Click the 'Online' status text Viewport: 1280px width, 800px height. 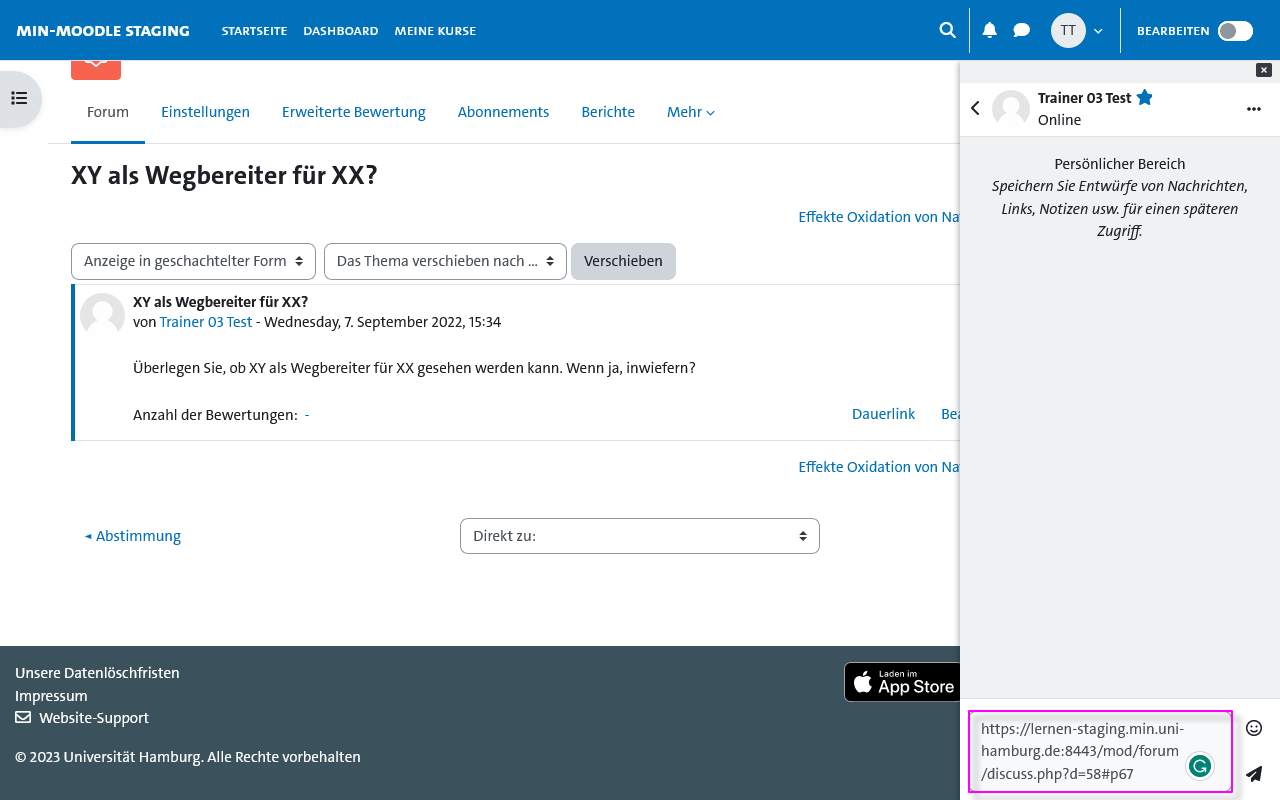click(1059, 120)
